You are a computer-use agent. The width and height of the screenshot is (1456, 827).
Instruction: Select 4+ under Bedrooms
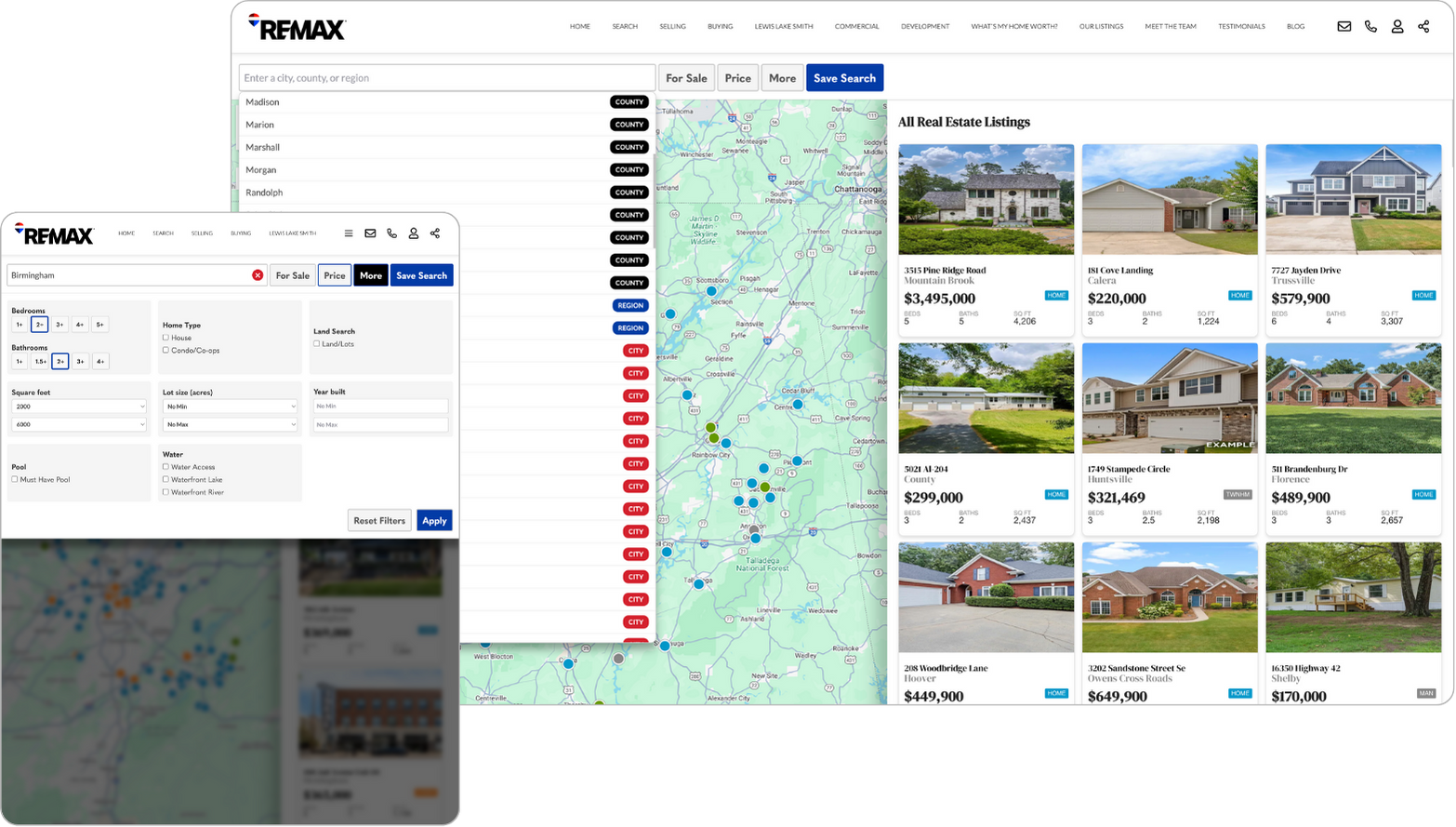click(80, 325)
